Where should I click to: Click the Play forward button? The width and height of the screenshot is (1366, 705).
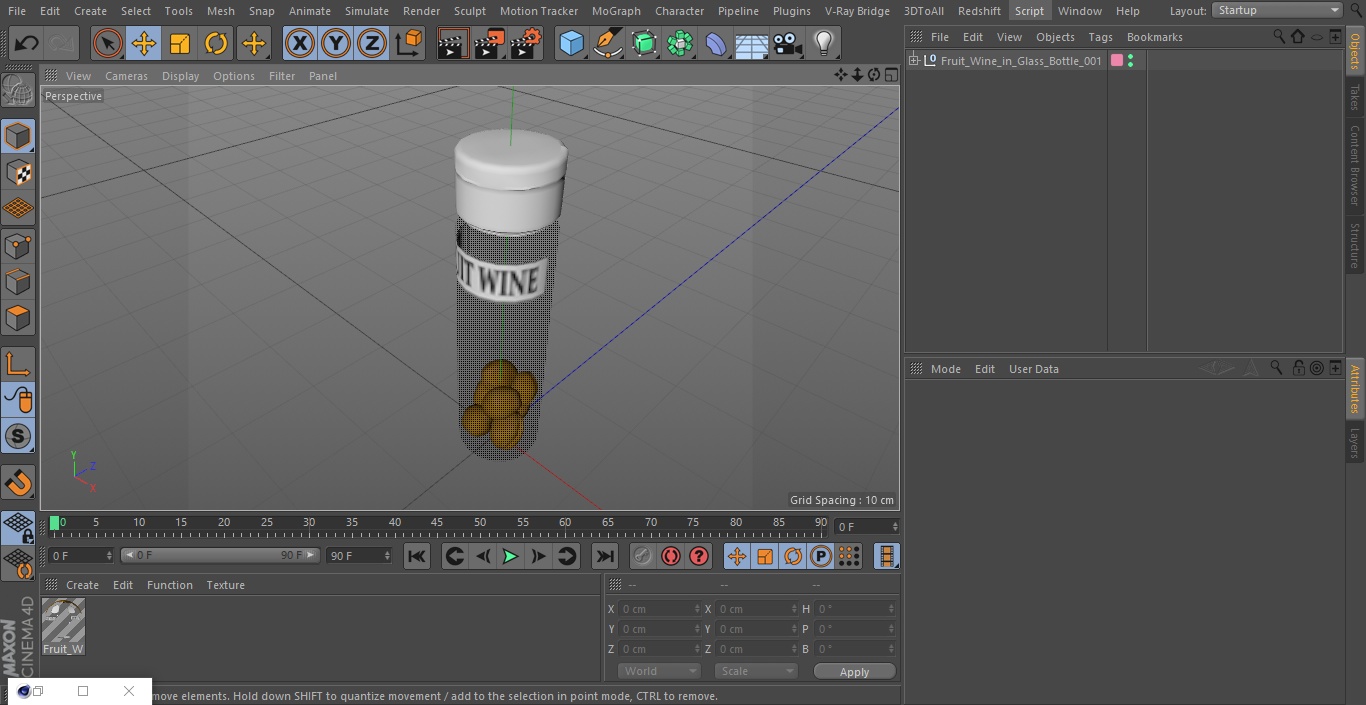point(510,556)
